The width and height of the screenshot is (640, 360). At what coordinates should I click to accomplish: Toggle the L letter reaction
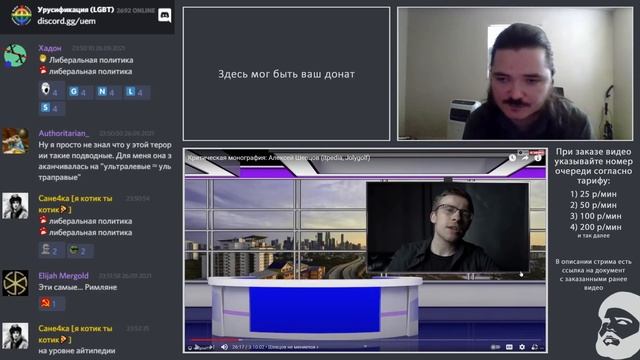(136, 92)
